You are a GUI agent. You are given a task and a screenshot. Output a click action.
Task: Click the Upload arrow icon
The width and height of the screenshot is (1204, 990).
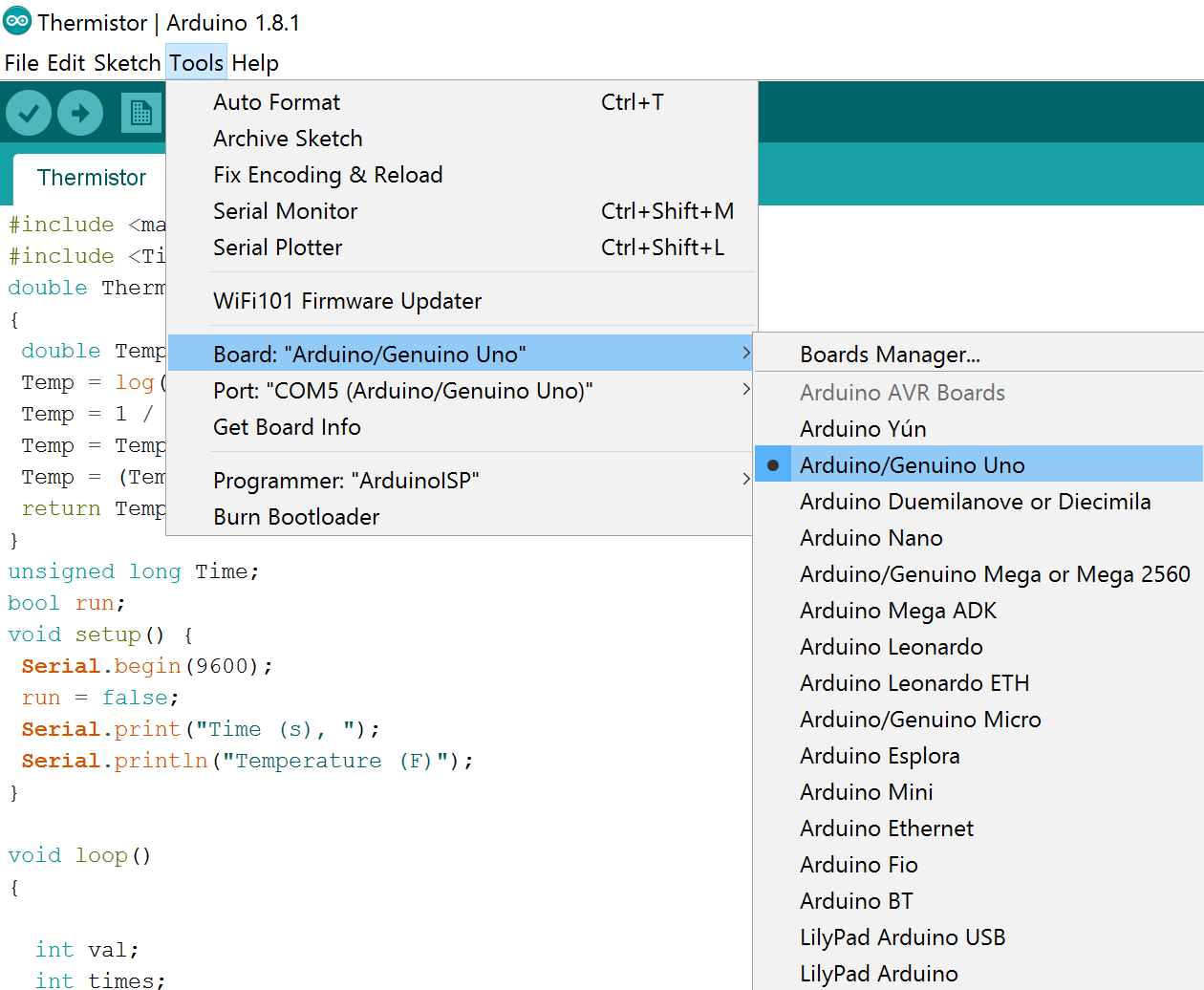(x=80, y=114)
